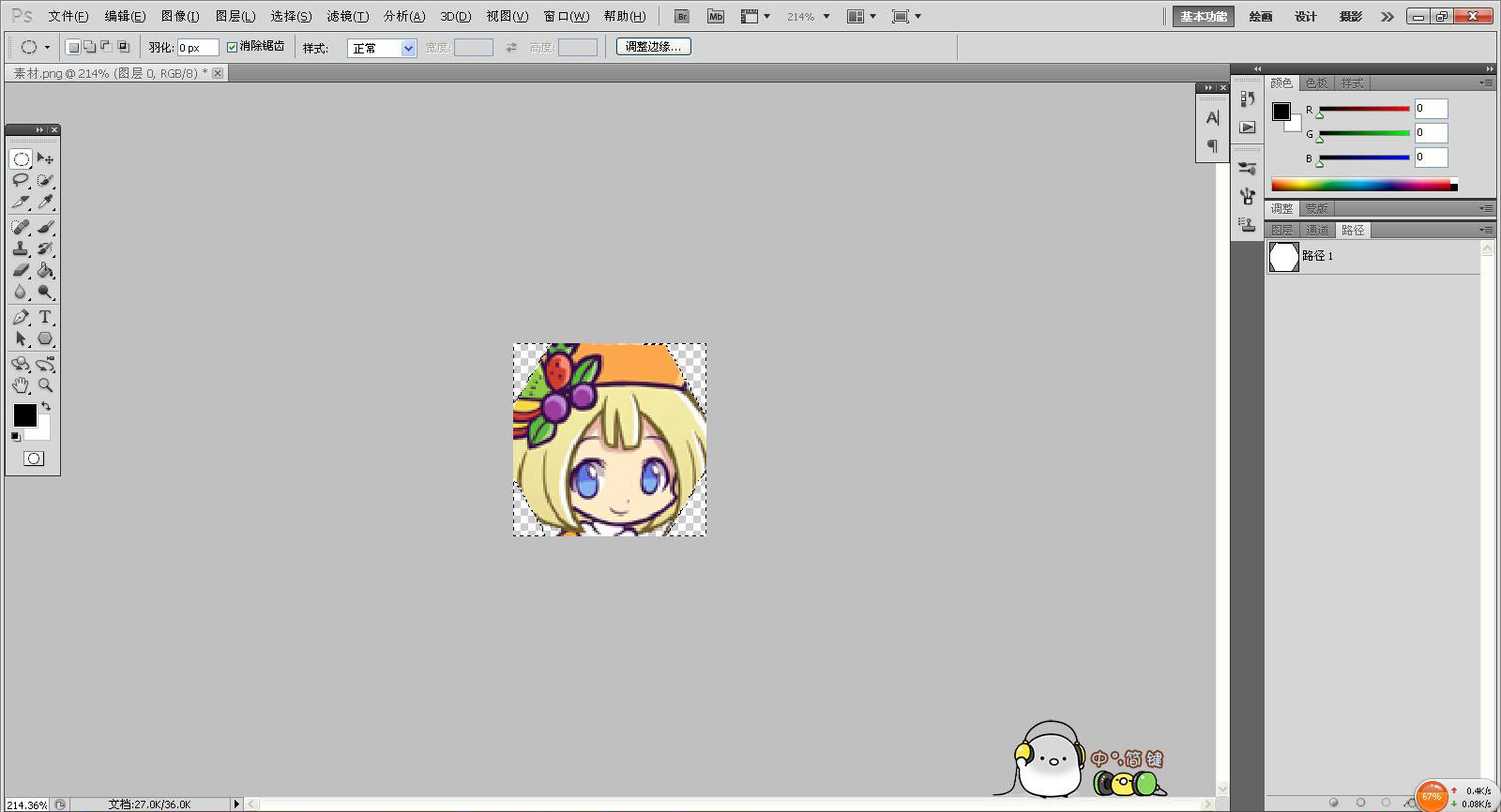Screen dimensions: 1501x812
Task: Toggle Quick Mask mode button
Action: coord(34,459)
